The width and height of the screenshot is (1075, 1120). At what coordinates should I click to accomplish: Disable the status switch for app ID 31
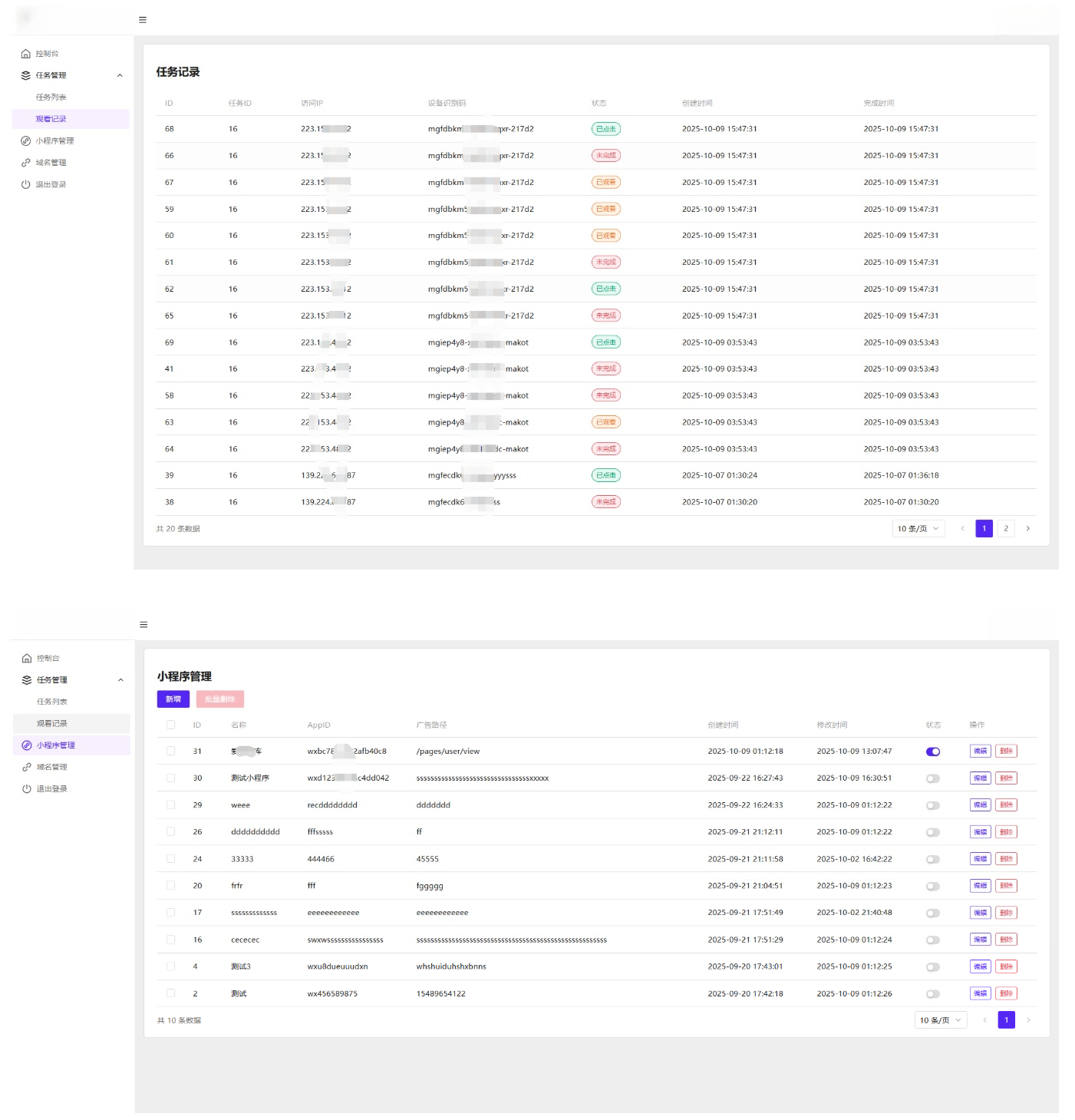pyautogui.click(x=933, y=752)
